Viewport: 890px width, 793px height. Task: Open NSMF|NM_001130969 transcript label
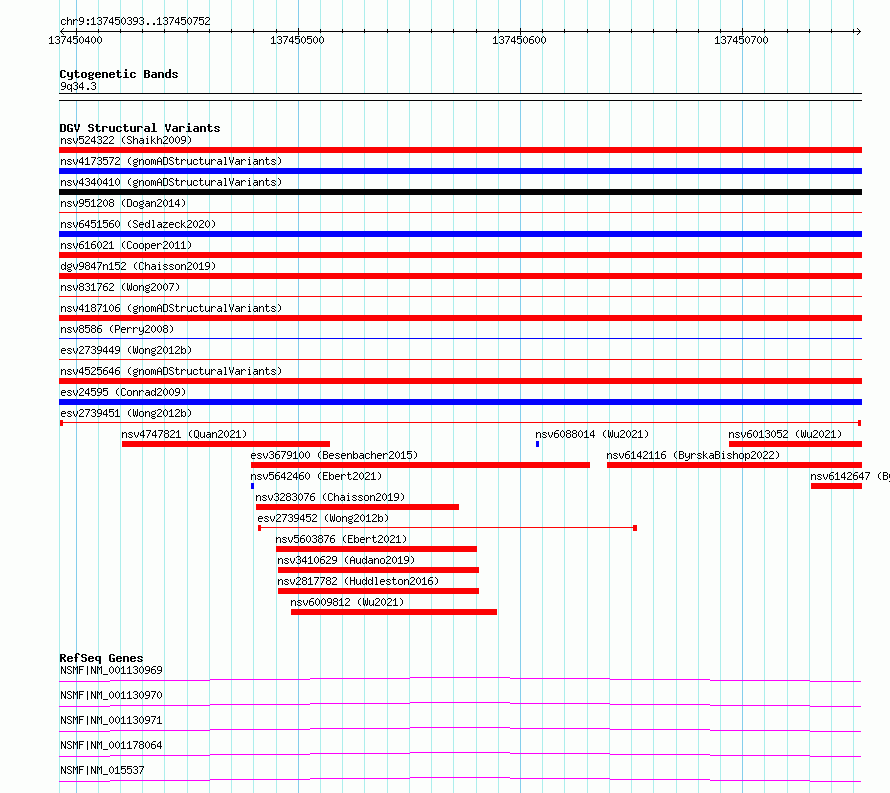(x=111, y=670)
